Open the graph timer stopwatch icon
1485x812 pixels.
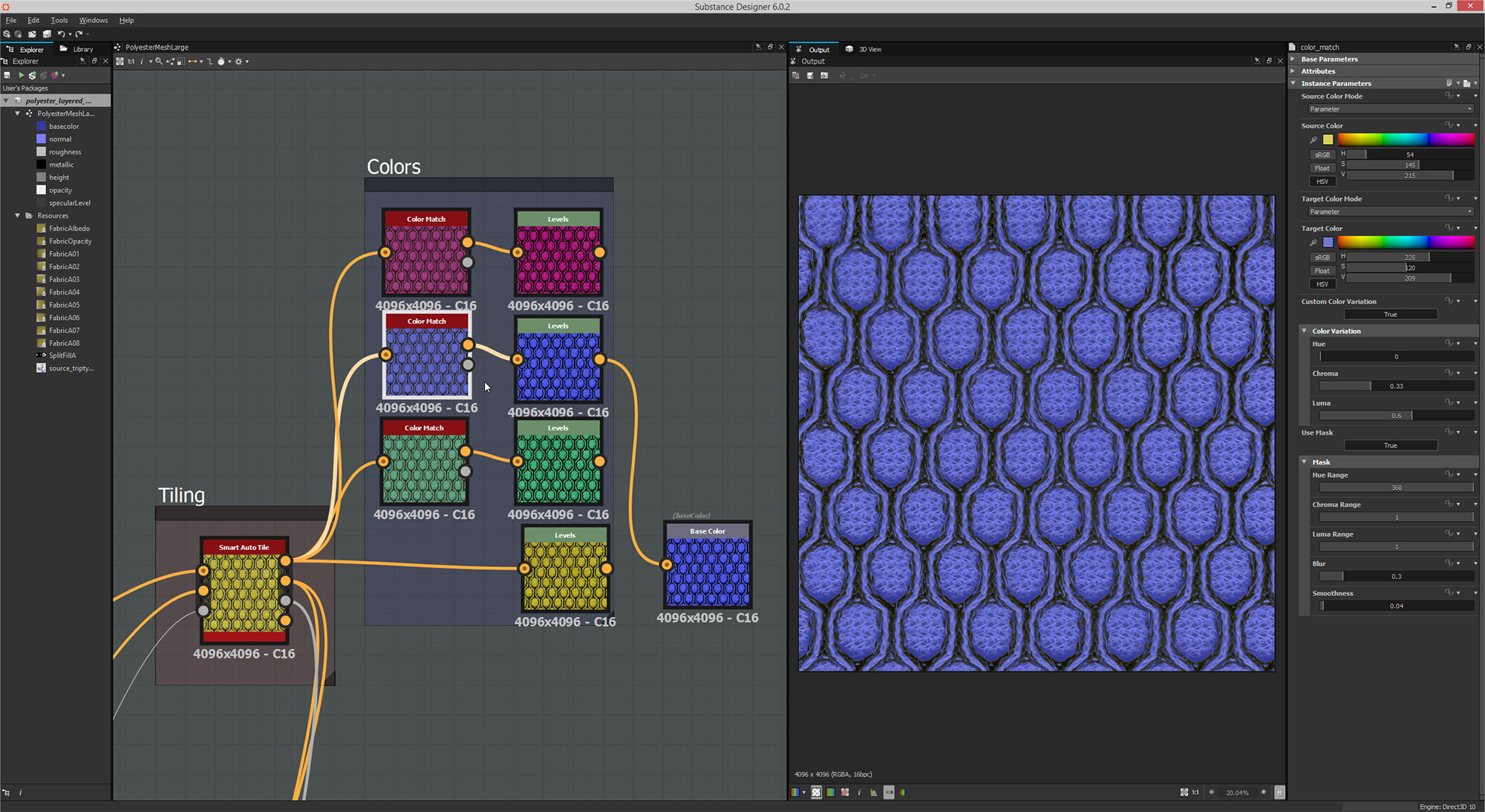click(x=221, y=62)
